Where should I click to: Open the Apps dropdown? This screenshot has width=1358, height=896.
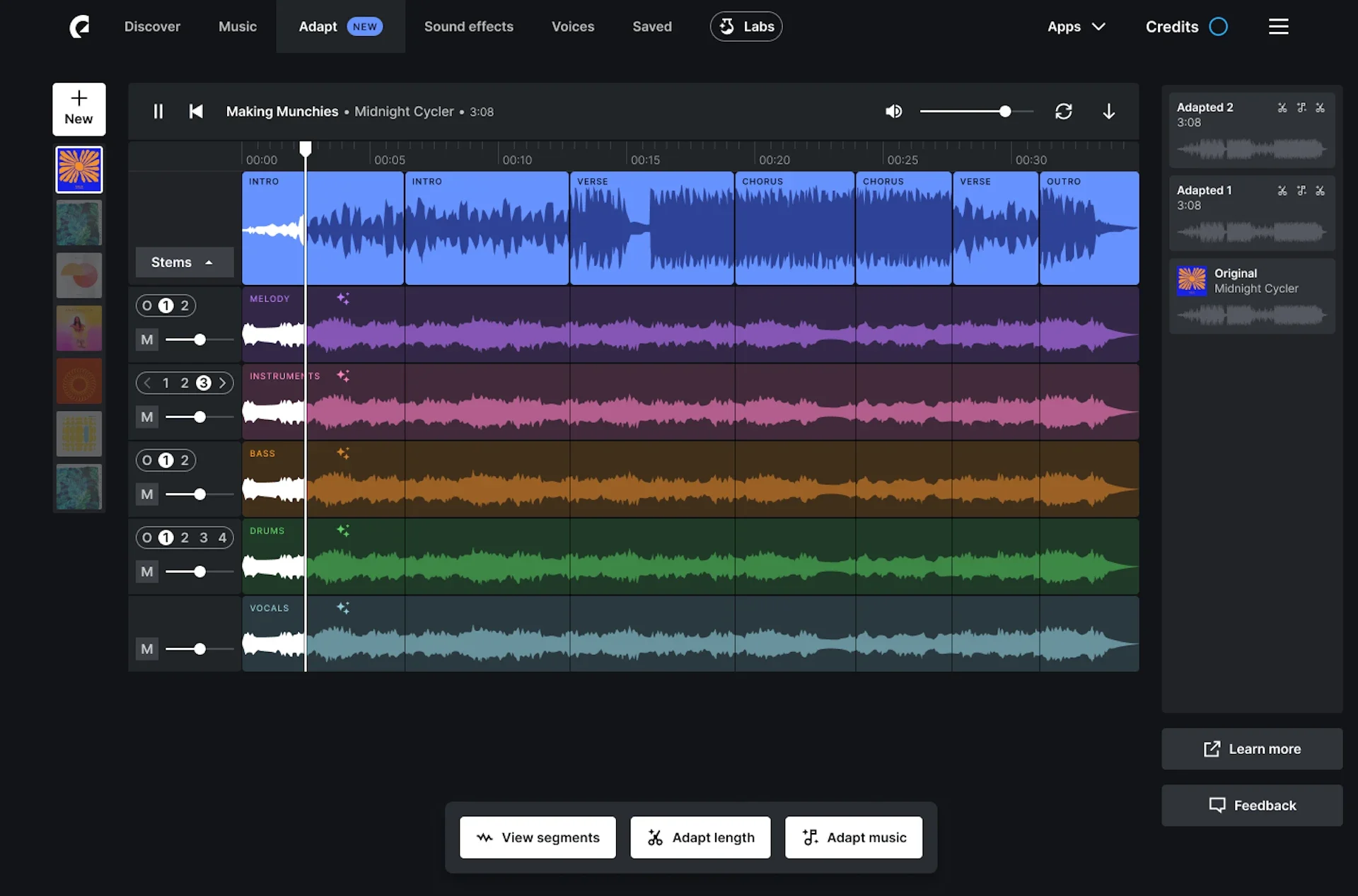(x=1076, y=27)
